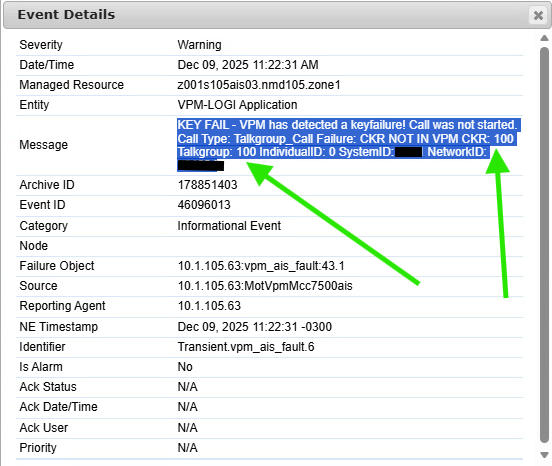Click the scrollbar up arrow
The width and height of the screenshot is (552, 466).
click(x=545, y=38)
